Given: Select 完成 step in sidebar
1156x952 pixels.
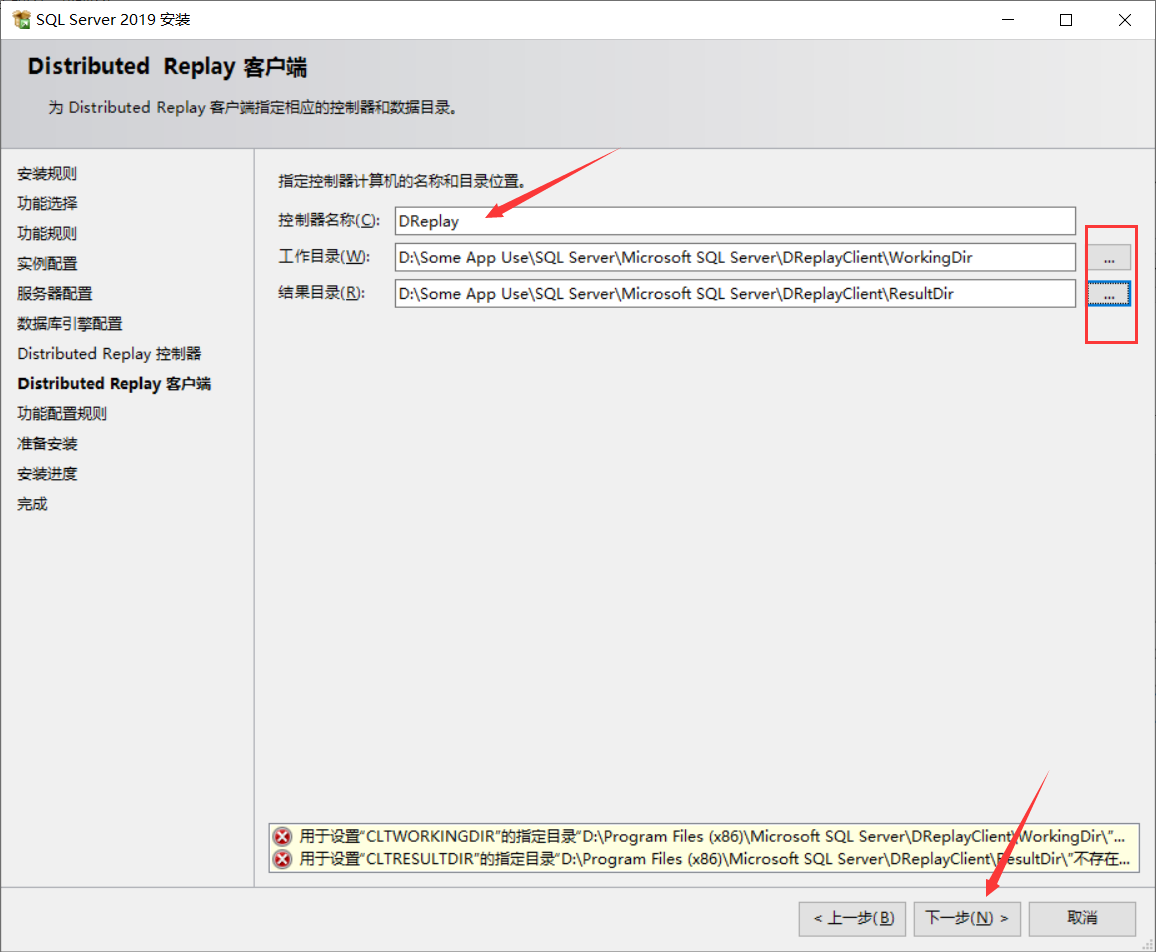Looking at the screenshot, I should click(32, 504).
